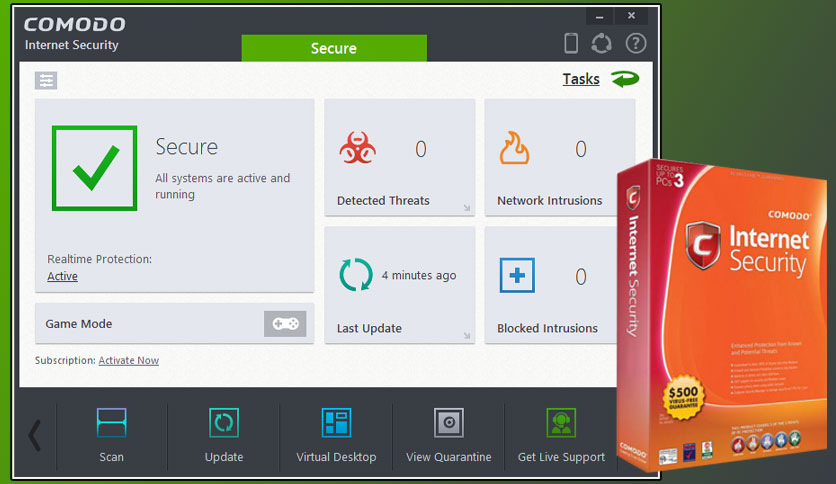Click 'All systems are active and running' text
836x484 pixels.
(223, 186)
